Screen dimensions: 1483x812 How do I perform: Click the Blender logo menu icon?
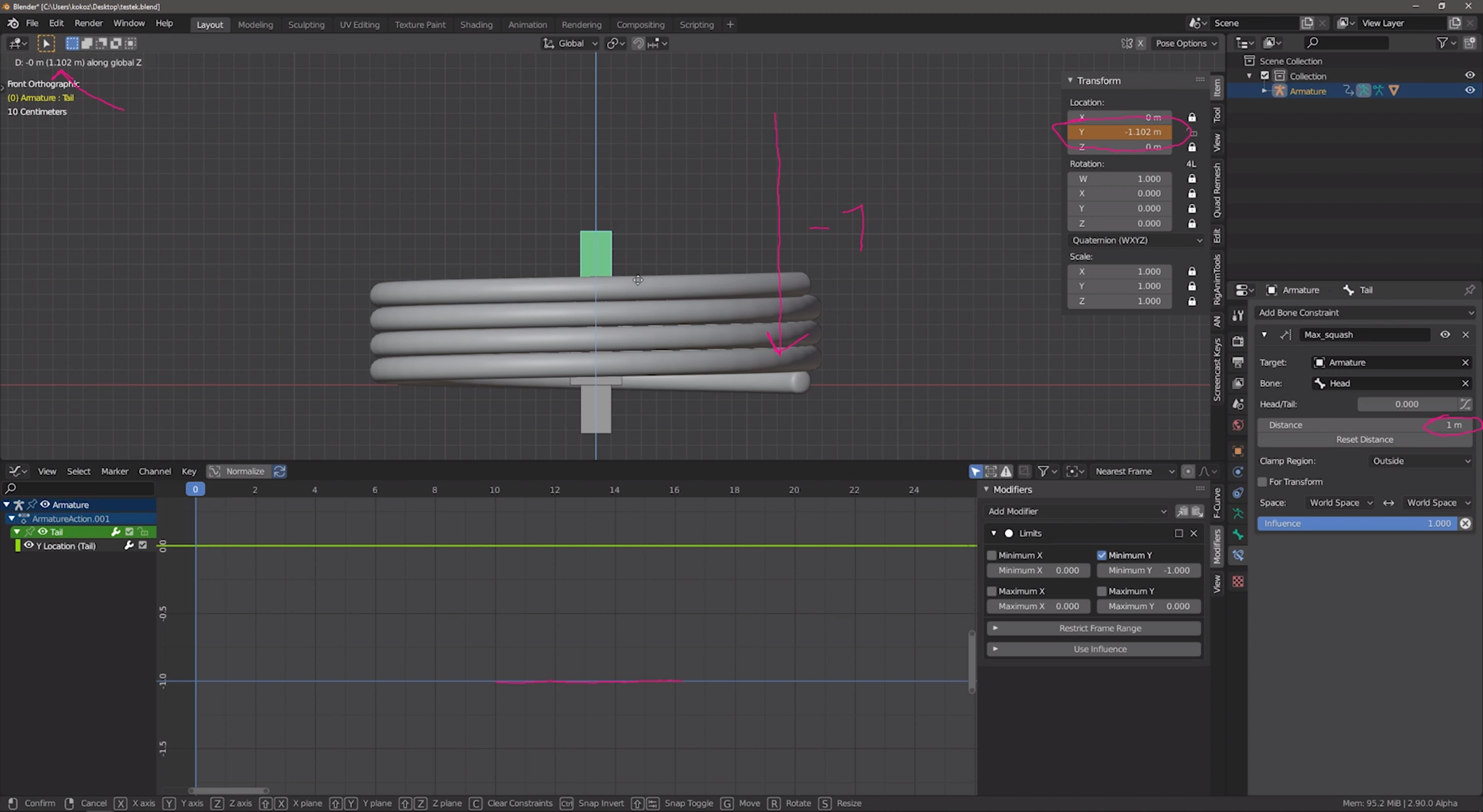tap(13, 23)
